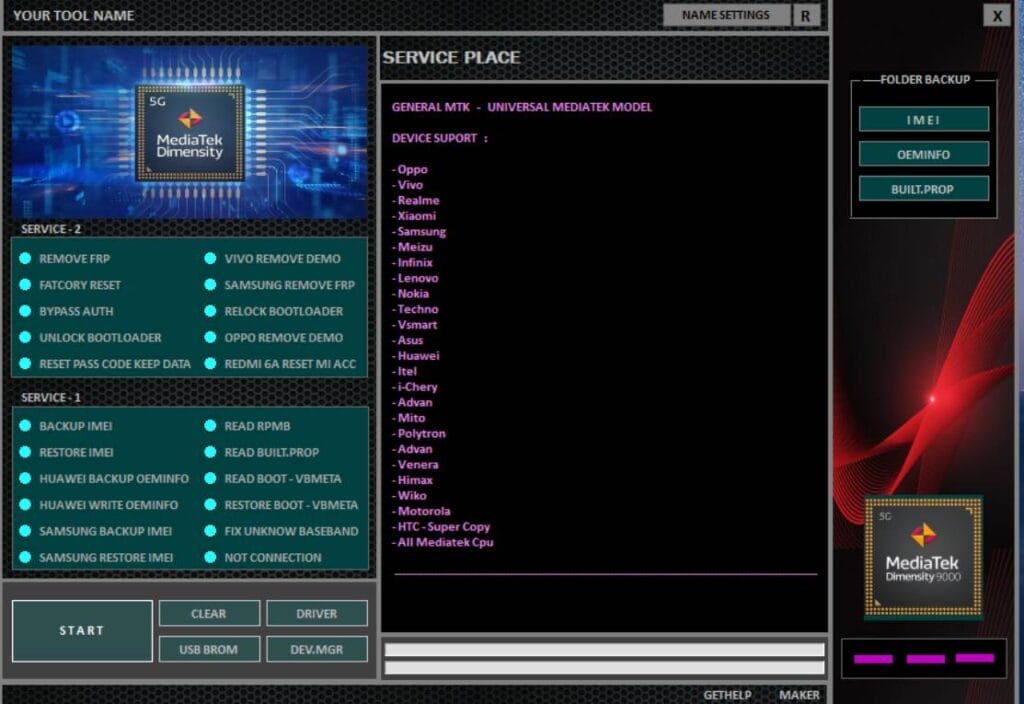Select READ RPMB radio option
The image size is (1024, 704).
[211, 426]
